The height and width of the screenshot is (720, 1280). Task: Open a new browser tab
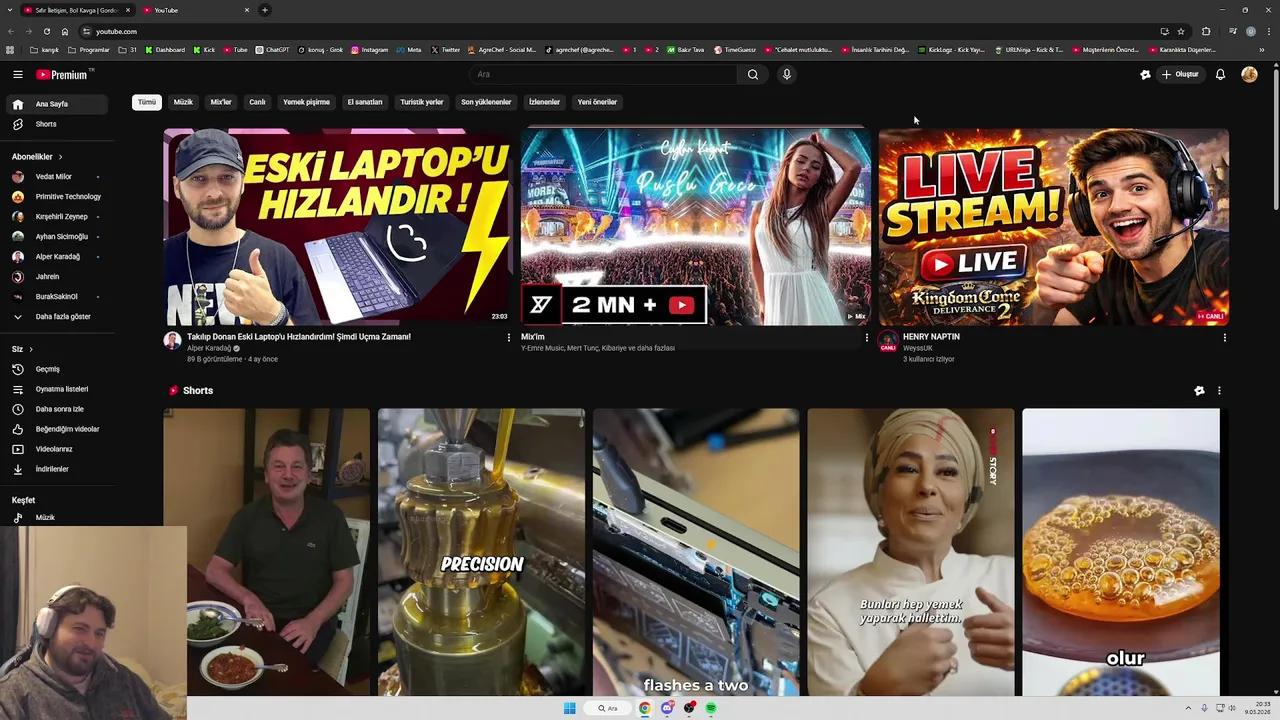265,10
